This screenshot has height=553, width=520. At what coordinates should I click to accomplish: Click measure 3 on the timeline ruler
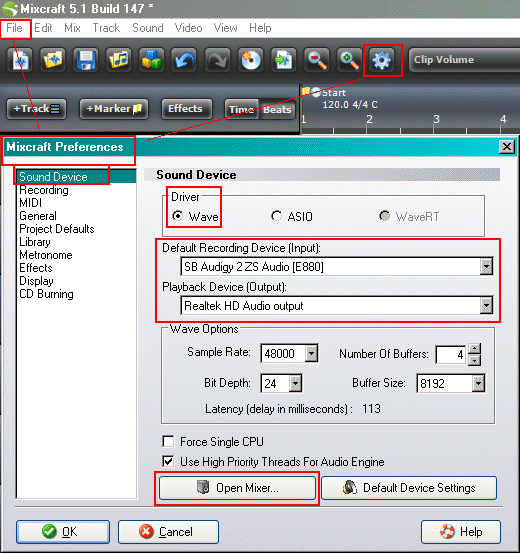(436, 119)
